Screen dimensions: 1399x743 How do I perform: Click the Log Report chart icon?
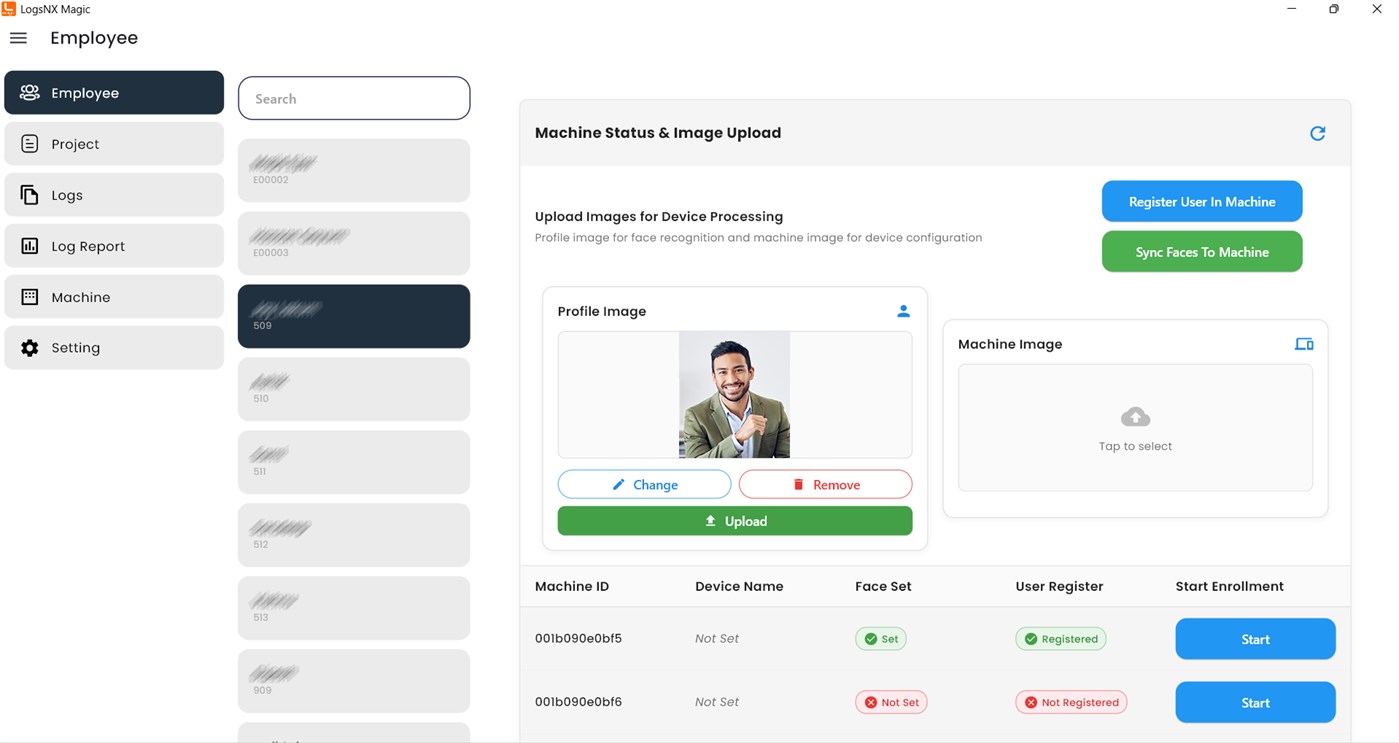coord(30,246)
